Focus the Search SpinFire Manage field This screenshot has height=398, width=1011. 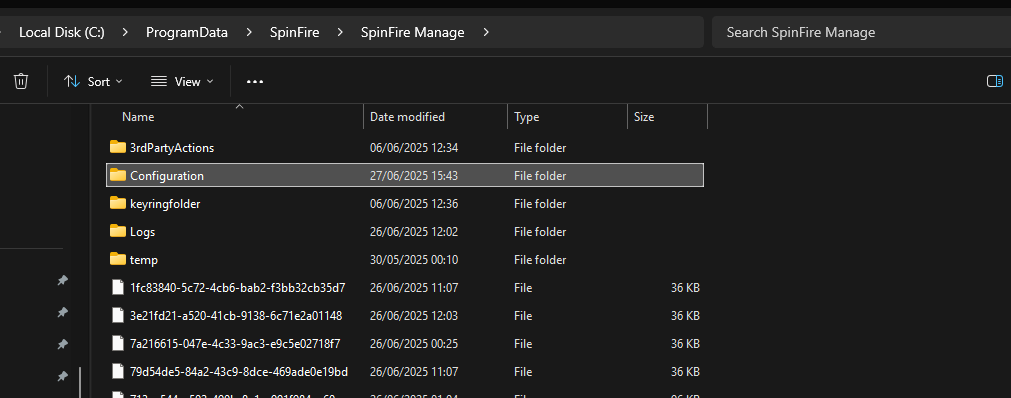coord(861,32)
